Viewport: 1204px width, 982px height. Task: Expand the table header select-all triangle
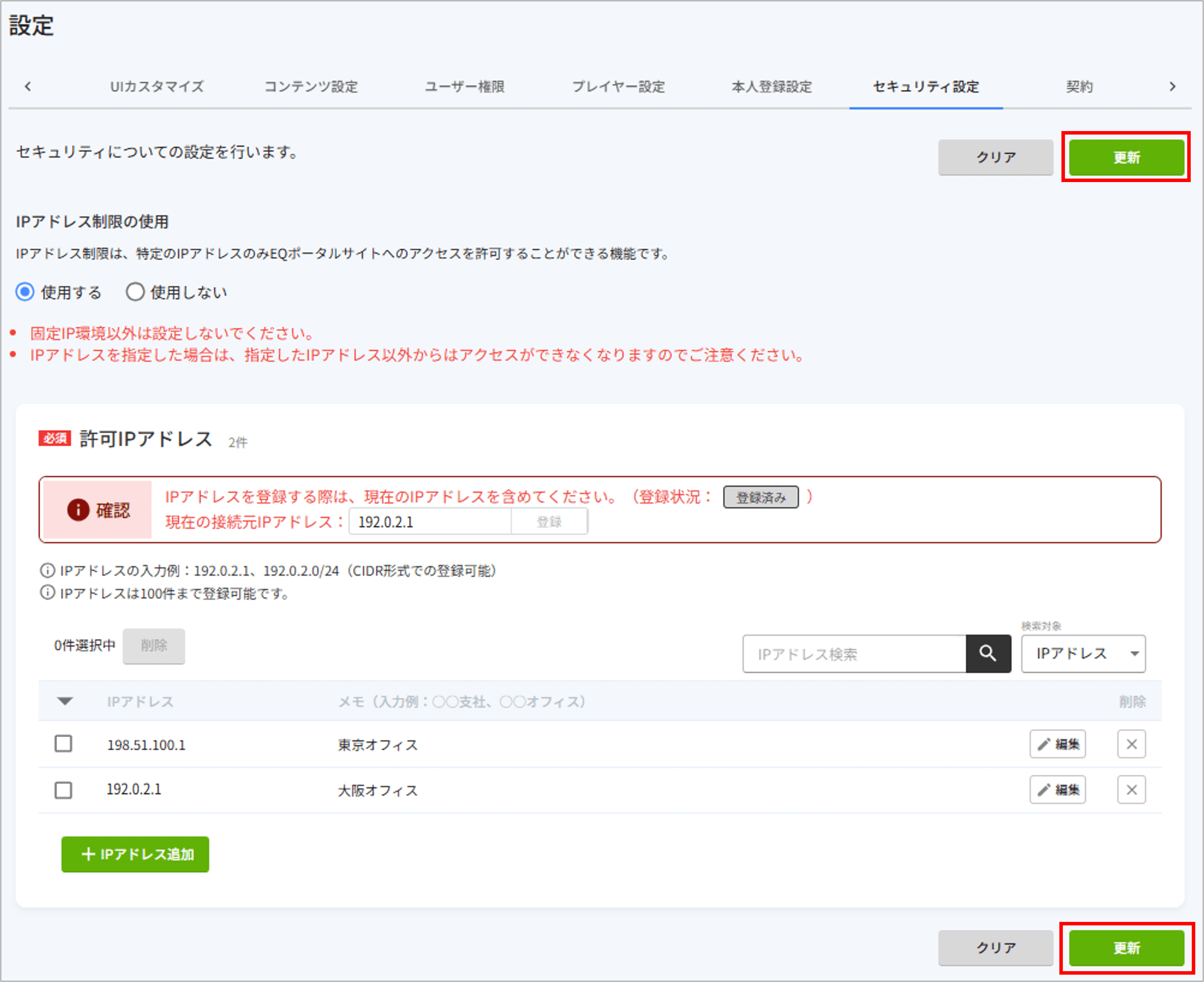[x=65, y=701]
